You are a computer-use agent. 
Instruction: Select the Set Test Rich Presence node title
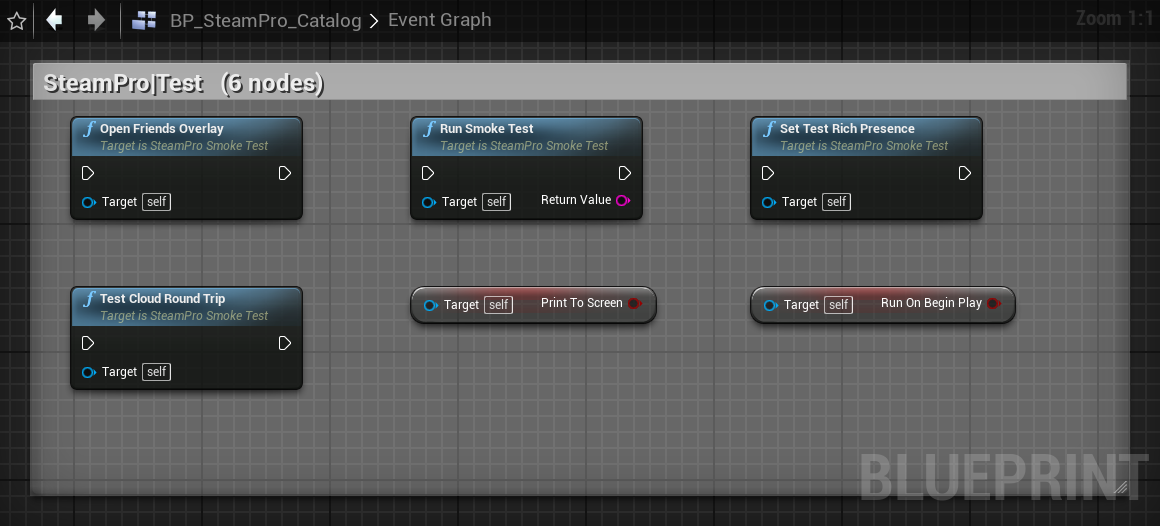coord(847,129)
